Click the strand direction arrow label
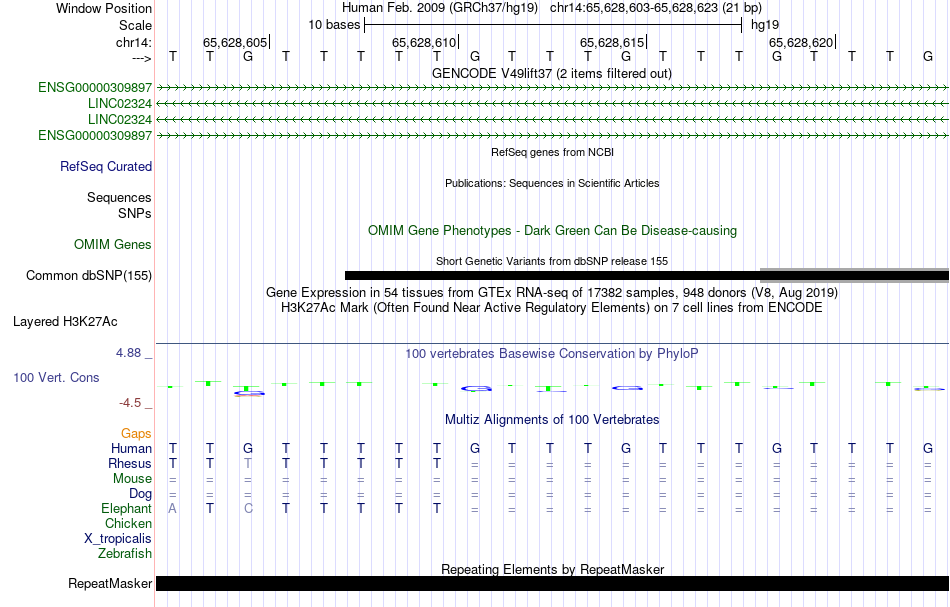950x607 pixels. [142, 58]
